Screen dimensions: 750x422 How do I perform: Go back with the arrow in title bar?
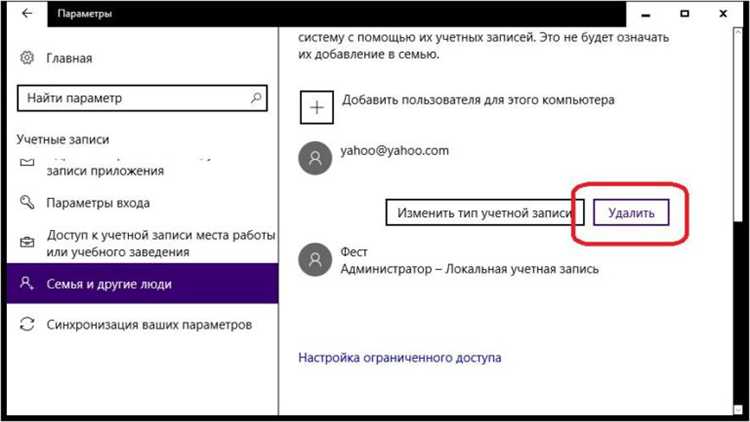(27, 13)
